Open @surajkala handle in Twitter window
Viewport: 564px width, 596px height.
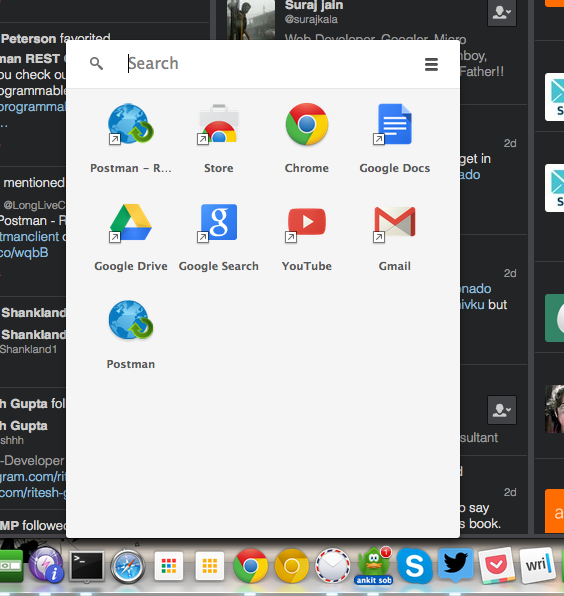pos(311,19)
